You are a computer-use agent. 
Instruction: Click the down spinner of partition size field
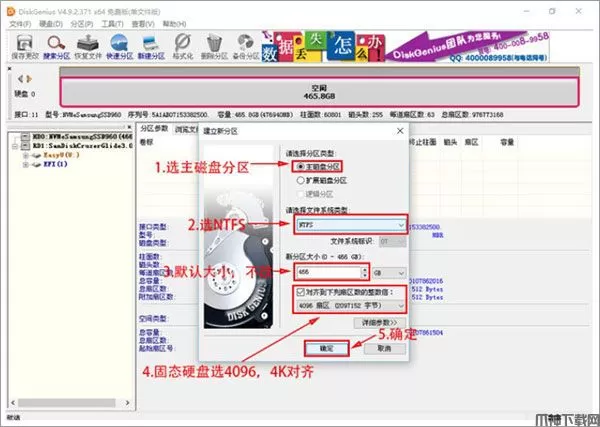coord(365,275)
